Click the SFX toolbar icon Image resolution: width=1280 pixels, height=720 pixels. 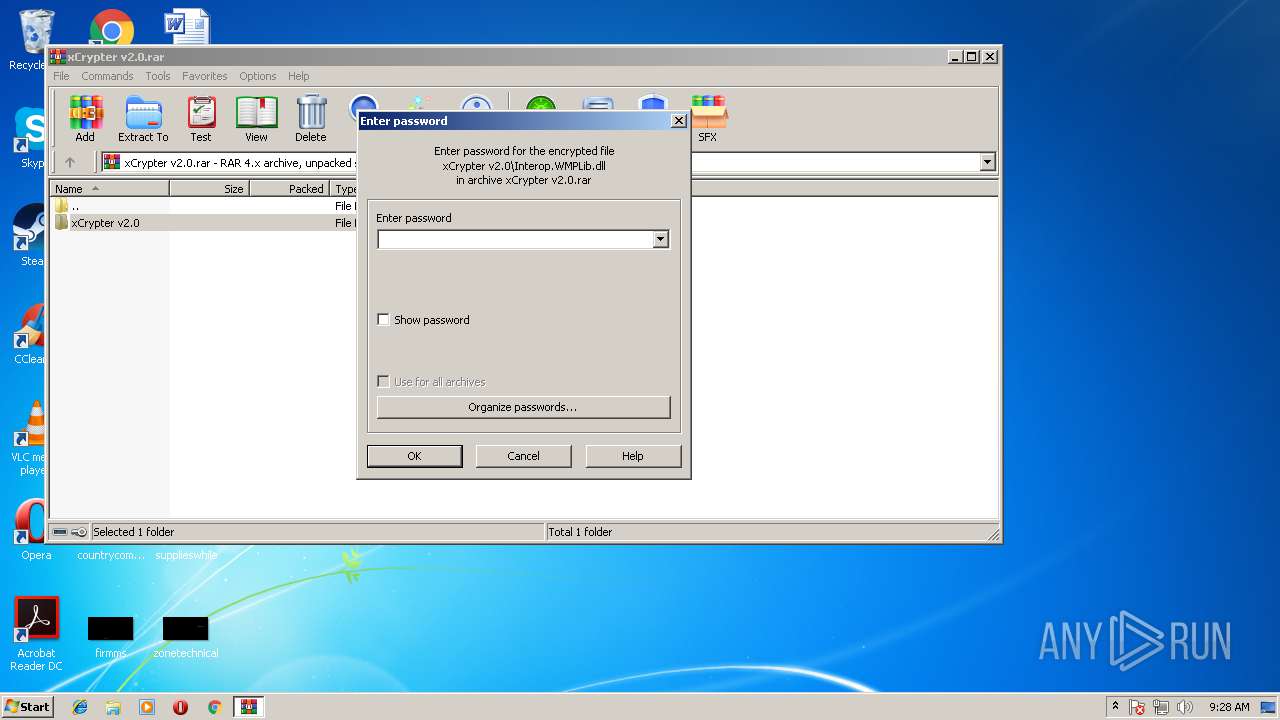pos(708,119)
